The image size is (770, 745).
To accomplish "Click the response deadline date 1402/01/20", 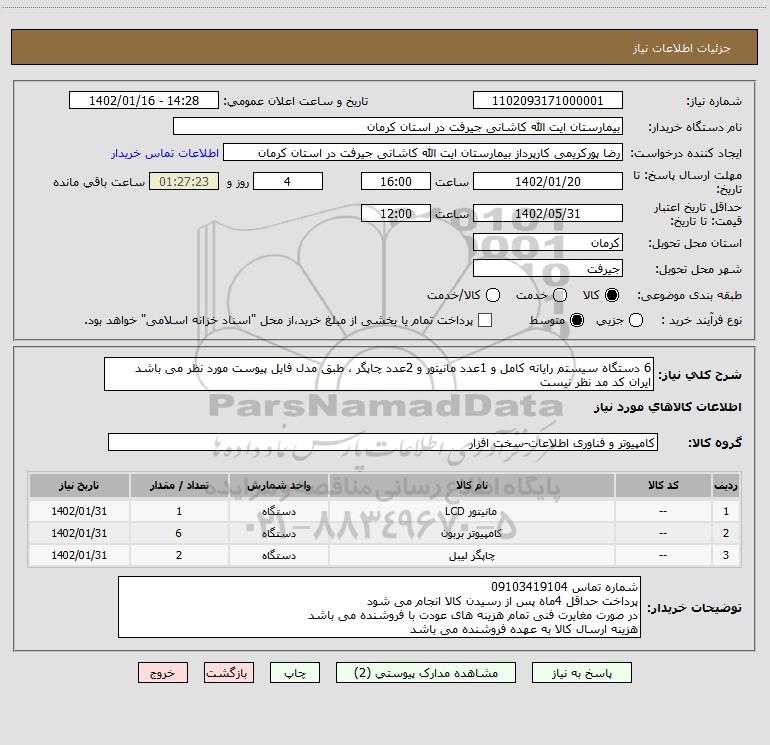I will click(x=548, y=181).
